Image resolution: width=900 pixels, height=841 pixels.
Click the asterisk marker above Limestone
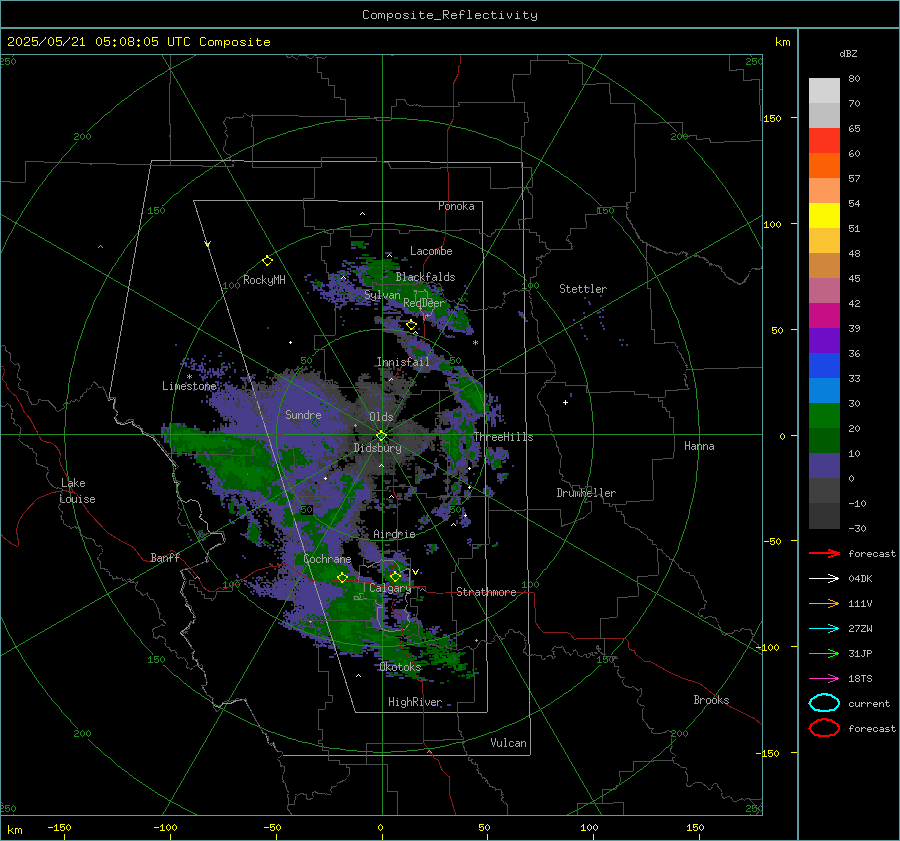(189, 377)
